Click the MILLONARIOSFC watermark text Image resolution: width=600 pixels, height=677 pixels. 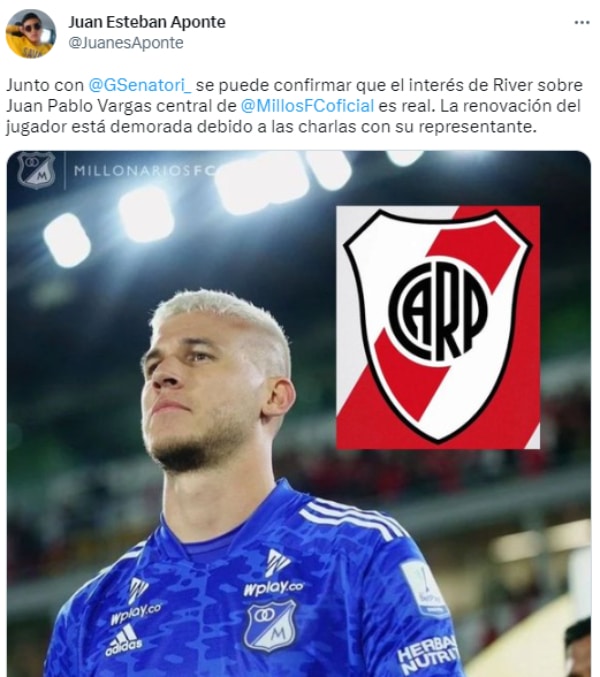click(145, 171)
